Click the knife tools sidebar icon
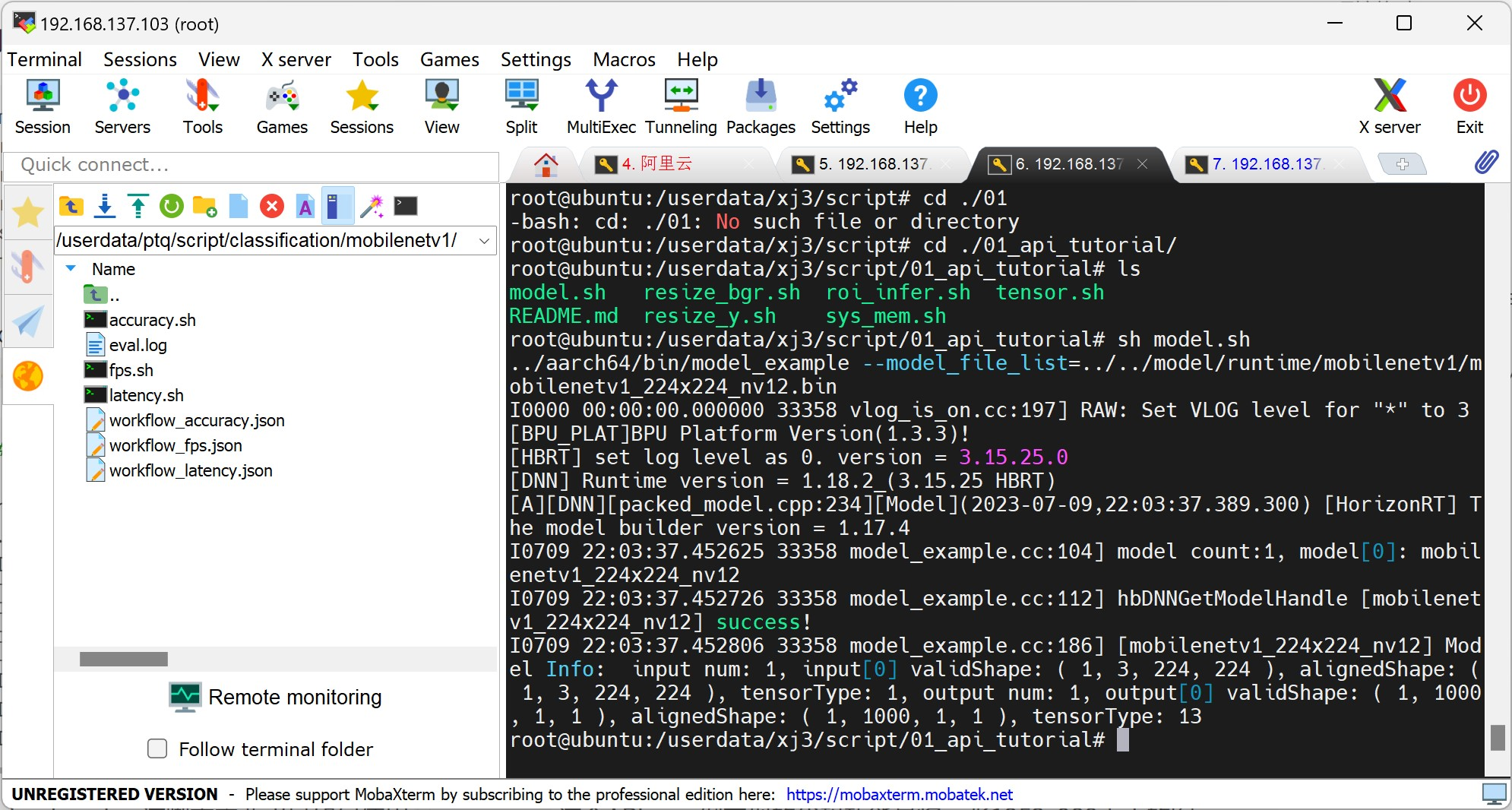1512x810 pixels. (28, 267)
